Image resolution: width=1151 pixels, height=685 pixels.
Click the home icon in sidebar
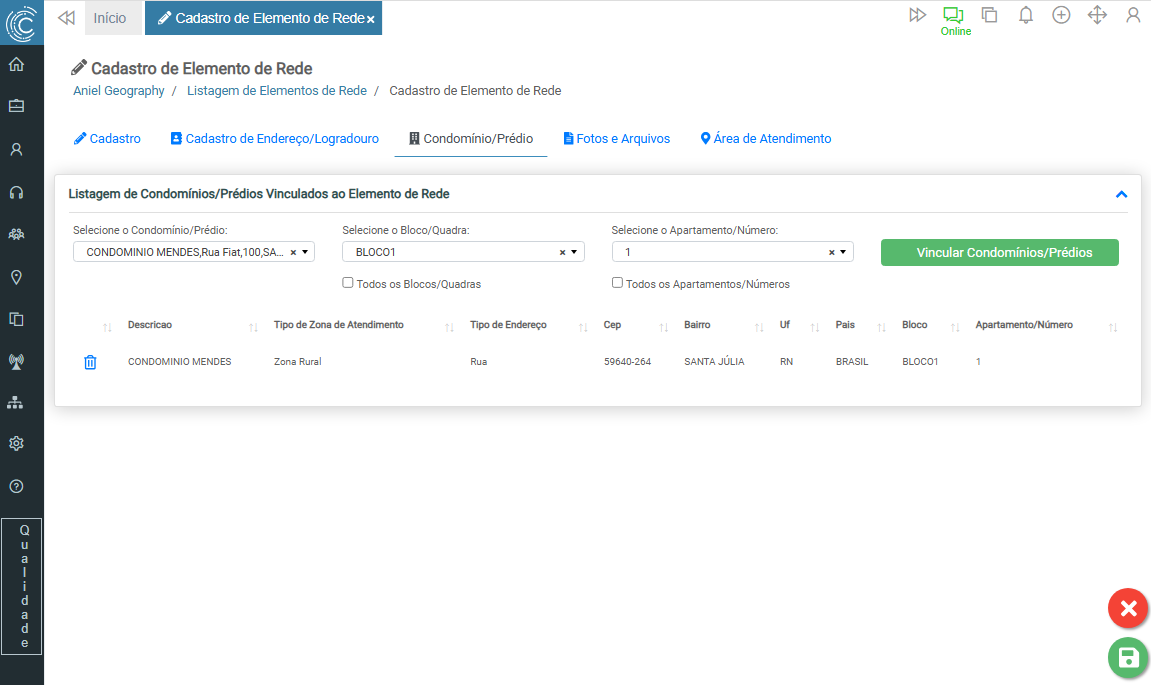(16, 65)
